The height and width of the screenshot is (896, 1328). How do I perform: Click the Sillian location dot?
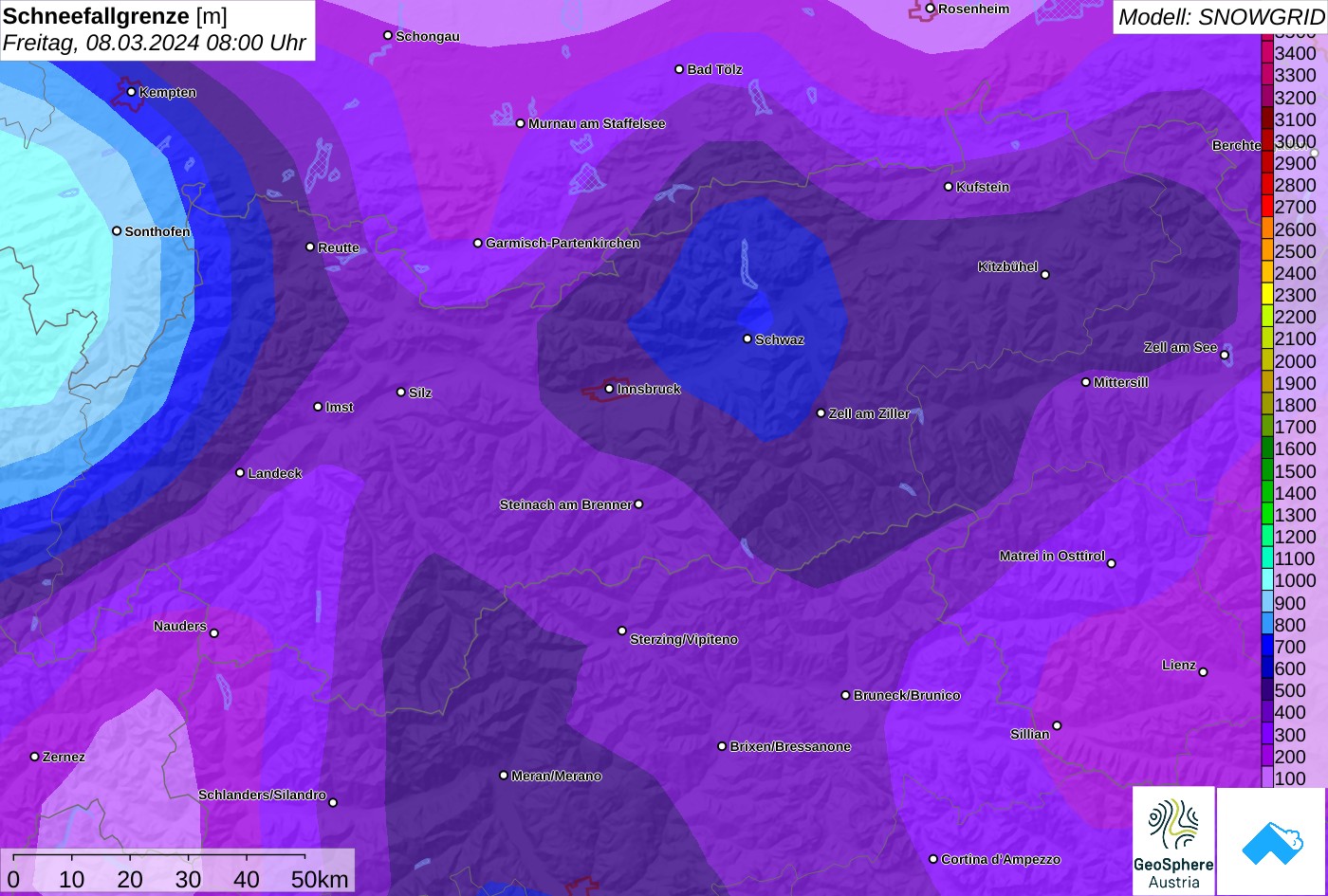(x=1057, y=726)
